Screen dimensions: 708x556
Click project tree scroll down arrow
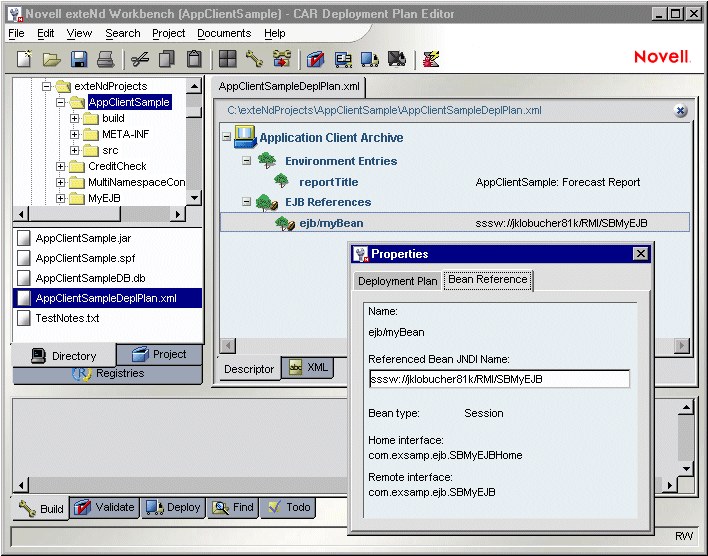click(x=194, y=198)
